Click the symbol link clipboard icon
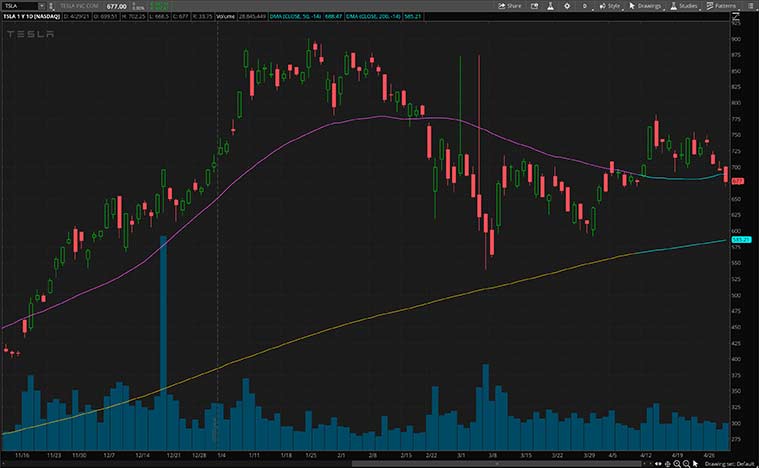This screenshot has width=759, height=468. [51, 6]
